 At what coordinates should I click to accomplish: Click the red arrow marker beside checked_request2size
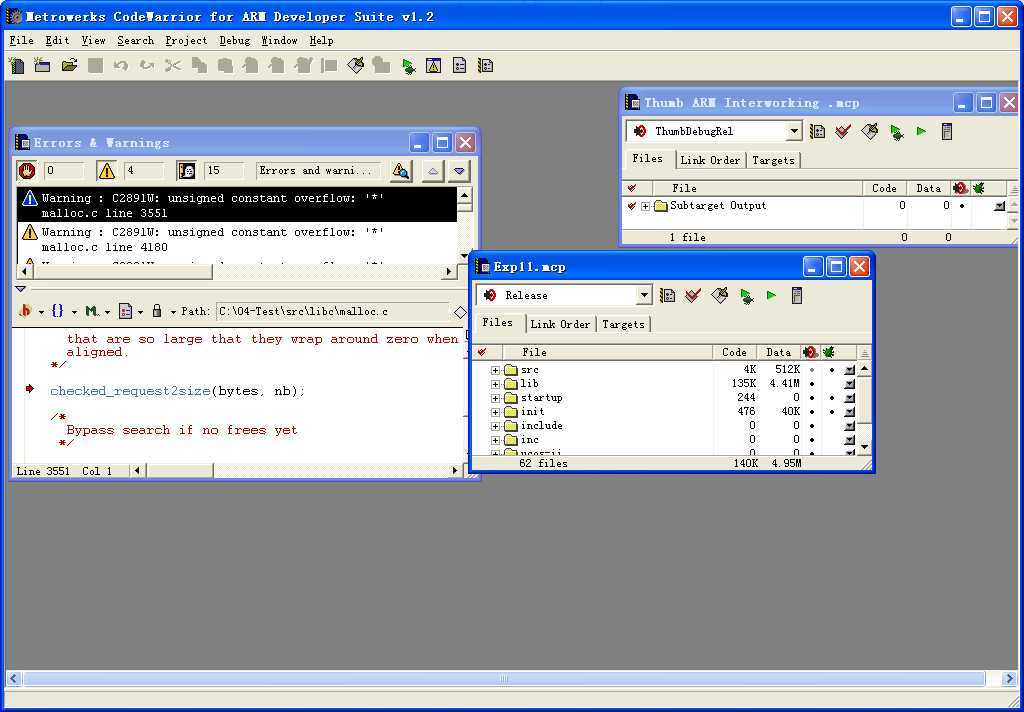tap(30, 389)
